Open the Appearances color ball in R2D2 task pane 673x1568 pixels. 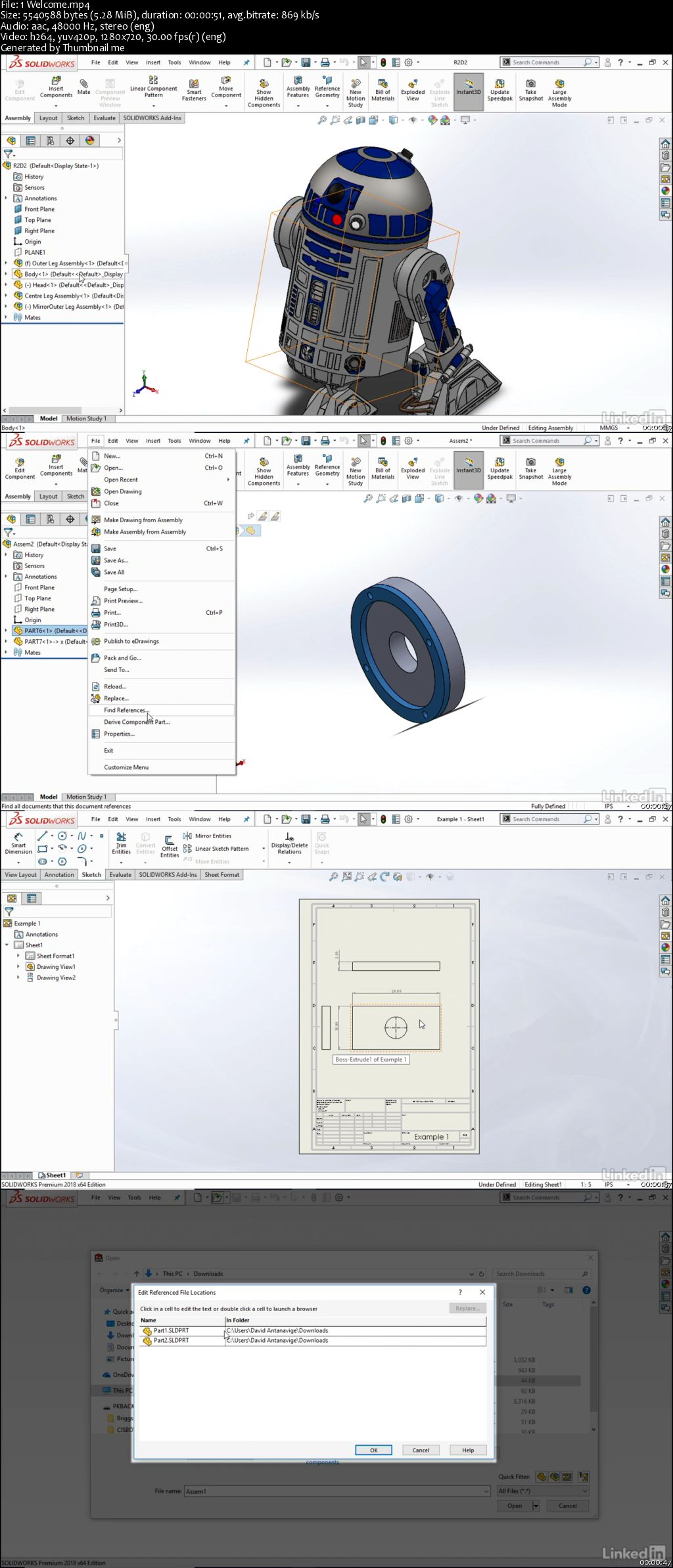[x=665, y=190]
